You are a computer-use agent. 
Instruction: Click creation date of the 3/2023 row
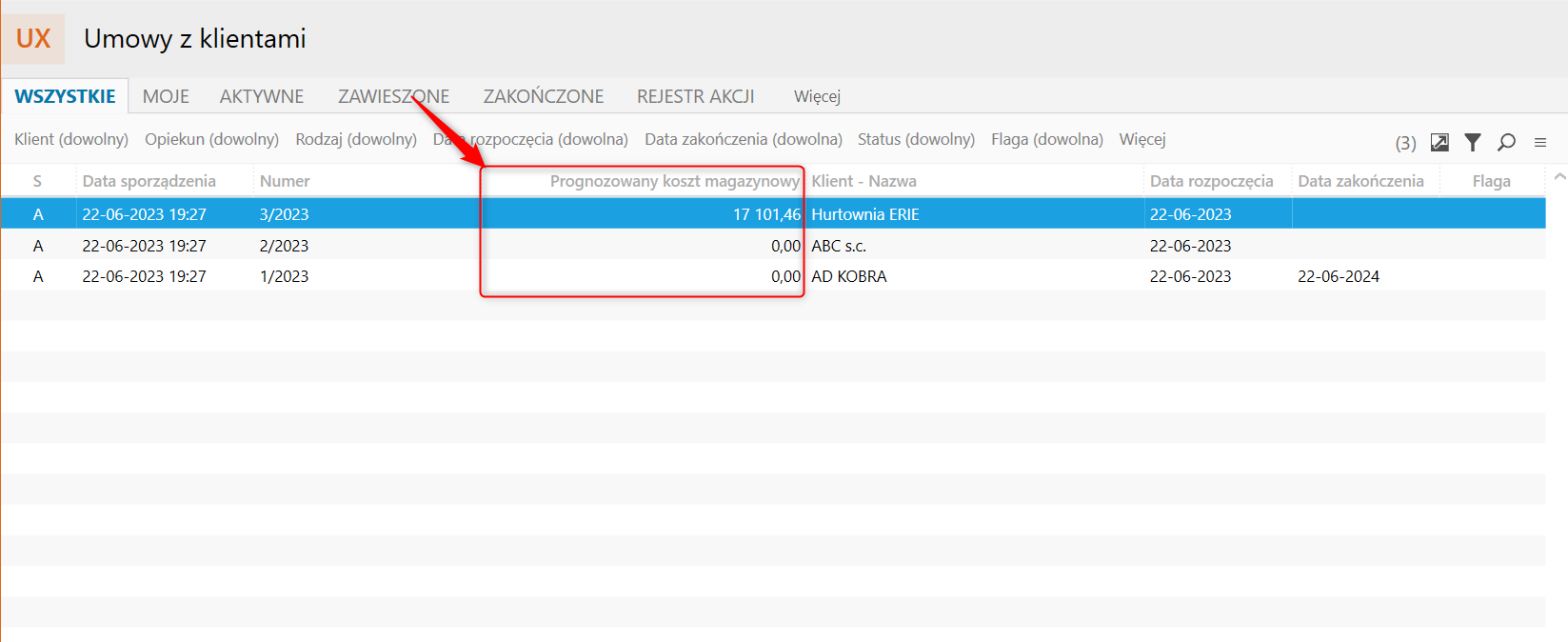(144, 214)
